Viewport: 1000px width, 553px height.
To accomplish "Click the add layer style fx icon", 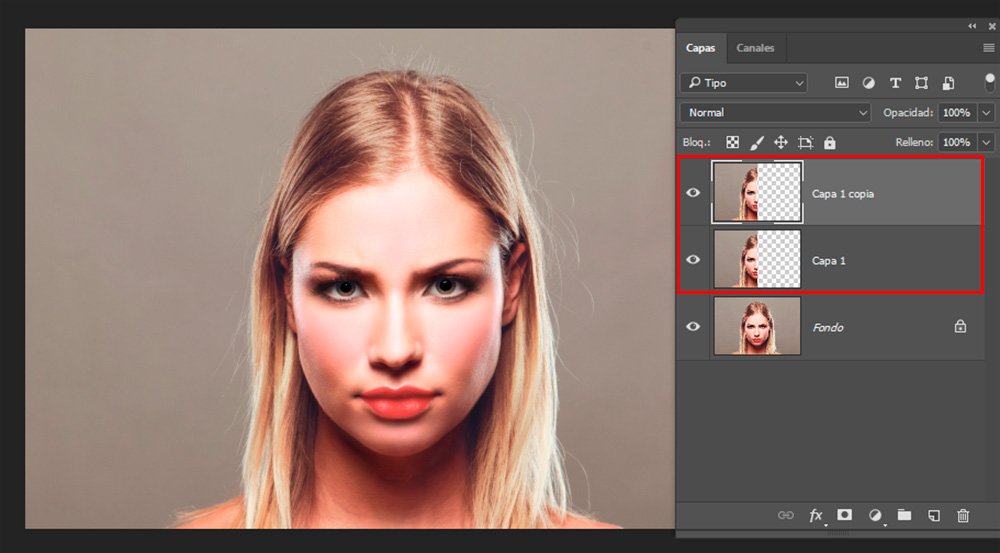I will pos(816,515).
